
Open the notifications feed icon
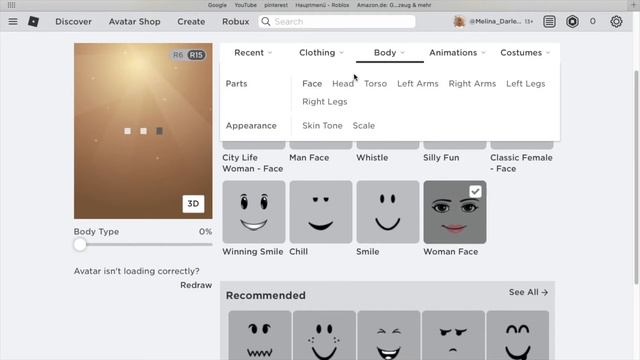click(549, 21)
